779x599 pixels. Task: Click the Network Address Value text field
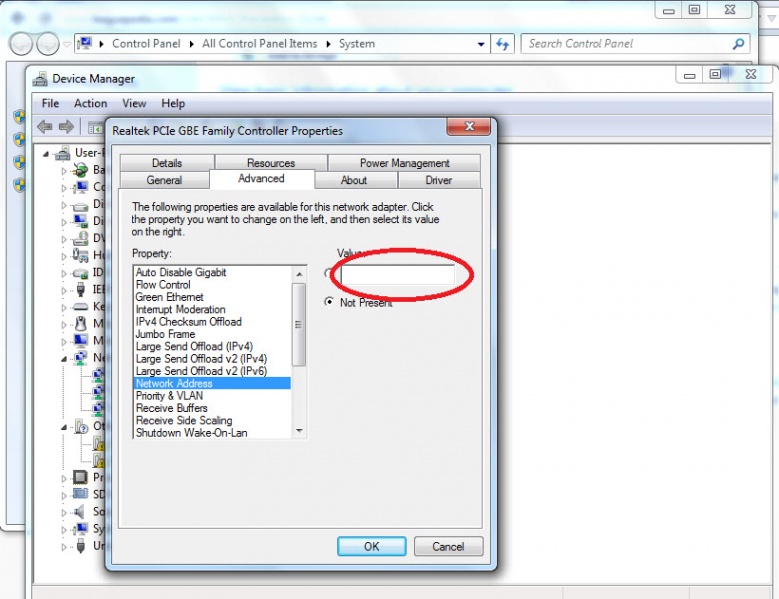pyautogui.click(x=397, y=275)
